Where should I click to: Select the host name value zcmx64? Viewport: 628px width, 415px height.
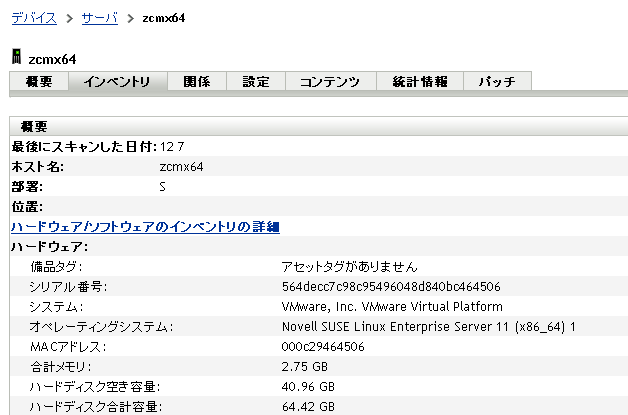point(181,167)
